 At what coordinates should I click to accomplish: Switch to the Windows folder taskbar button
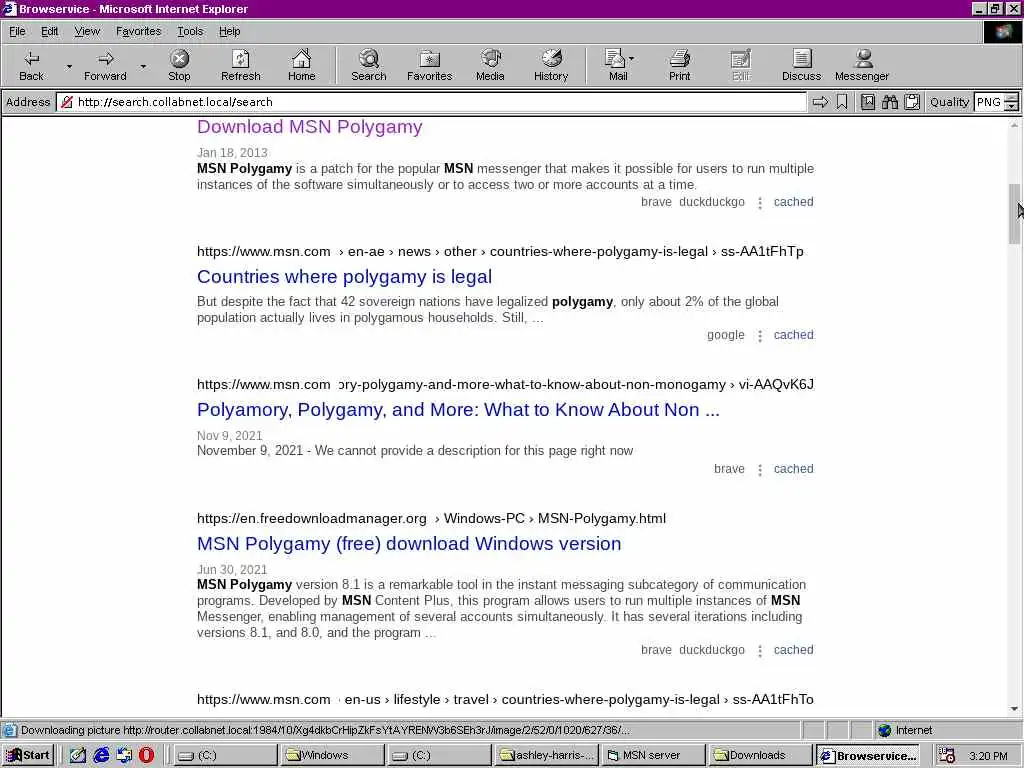coord(332,755)
